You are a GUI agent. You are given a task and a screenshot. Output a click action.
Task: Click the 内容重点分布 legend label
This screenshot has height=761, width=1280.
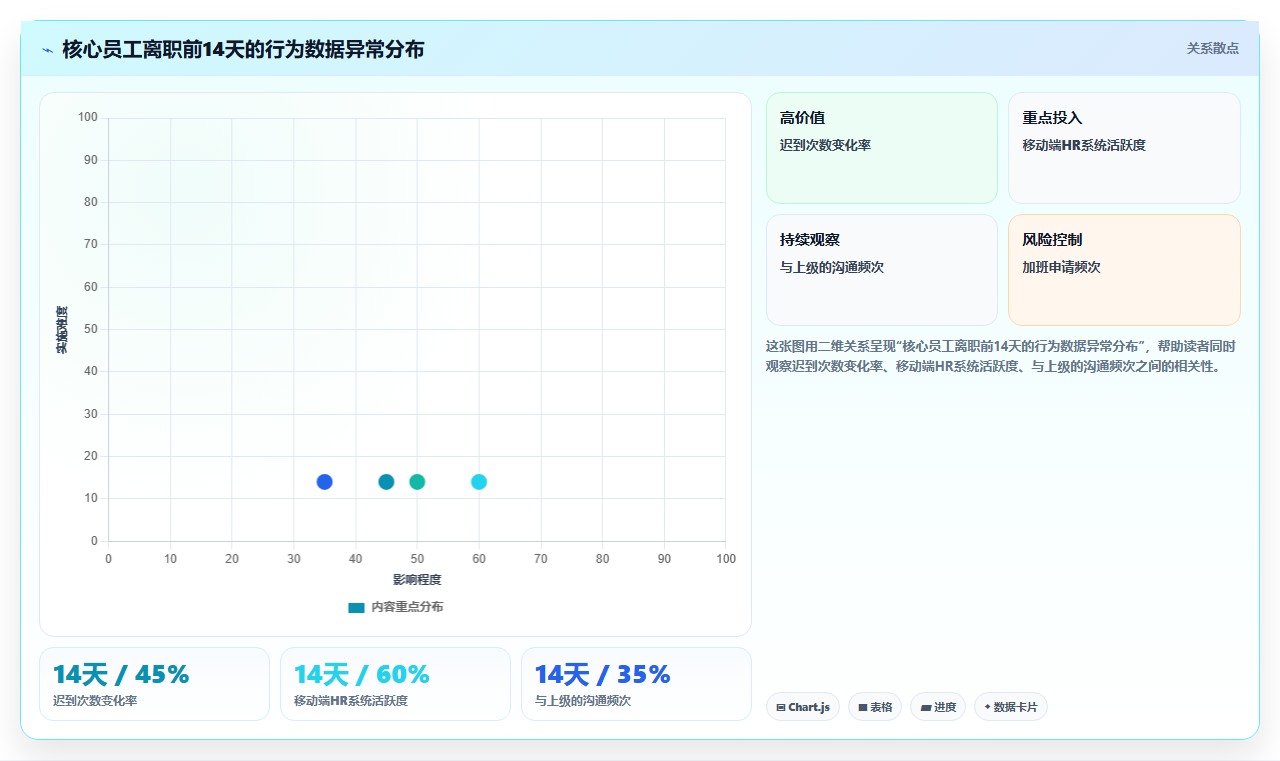click(x=407, y=607)
